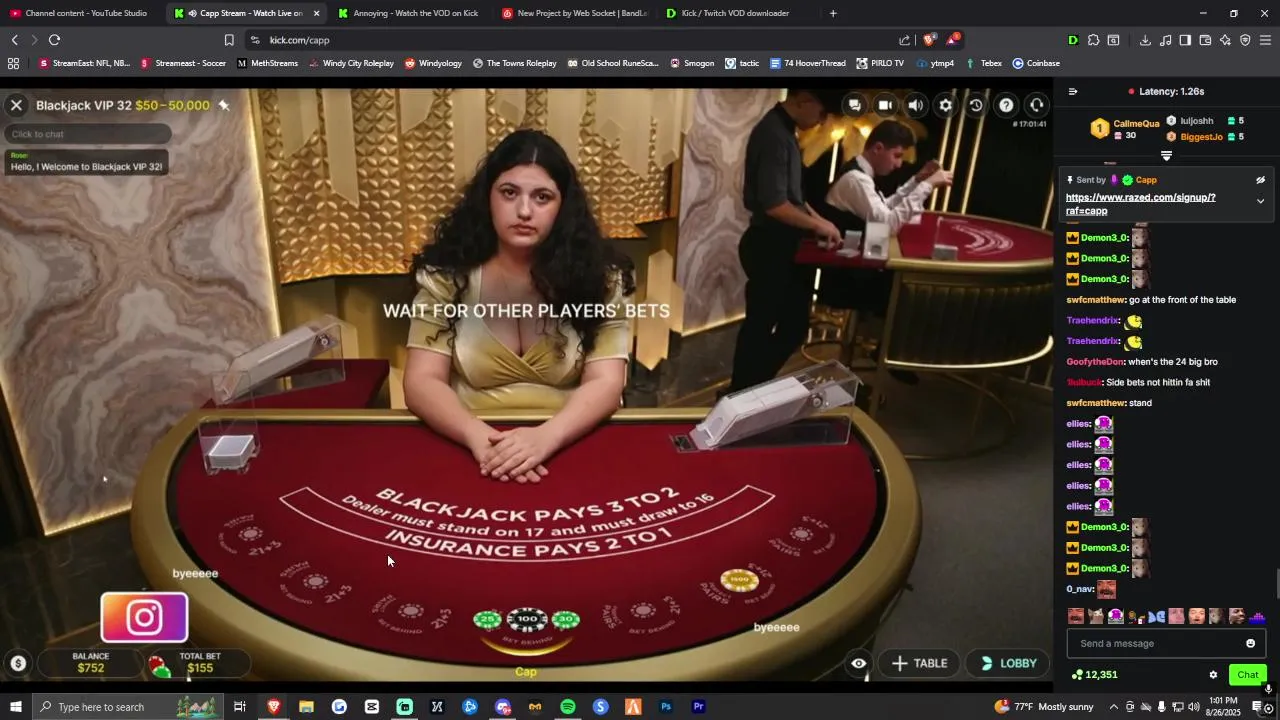This screenshot has width=1280, height=720.
Task: Open the game chat bubbles icon
Action: tap(854, 105)
